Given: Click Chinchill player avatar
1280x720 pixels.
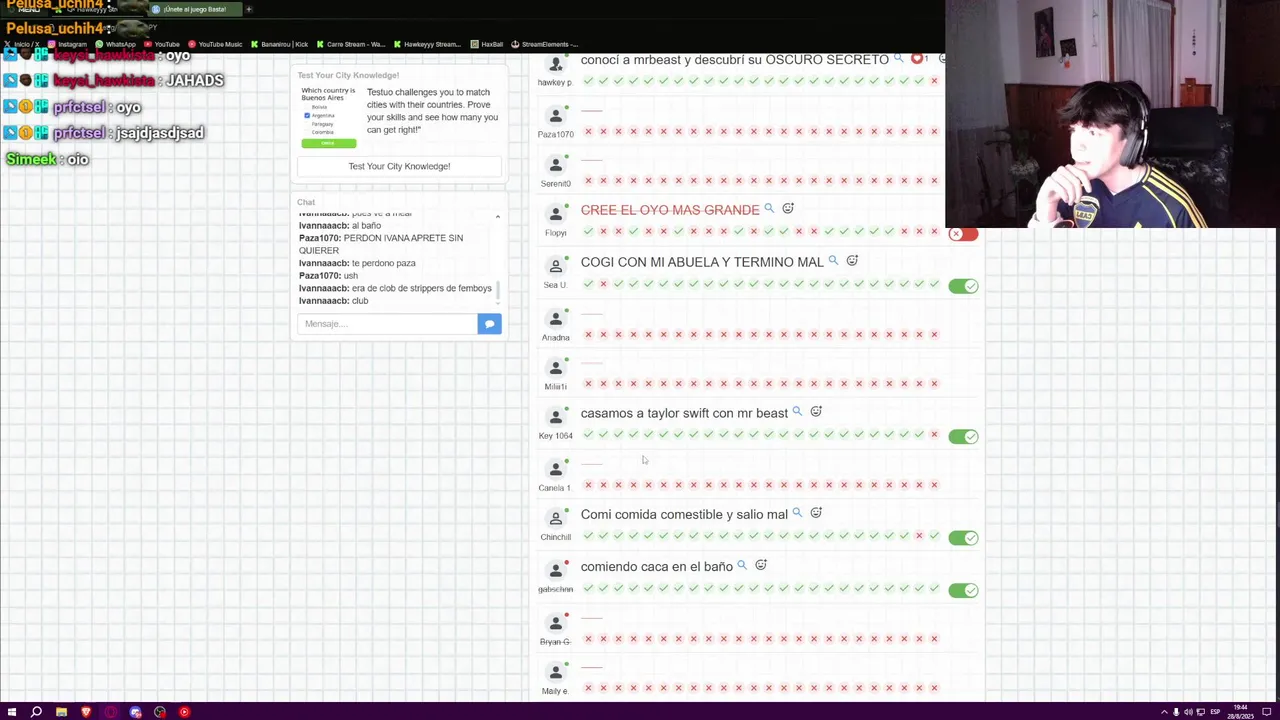Looking at the screenshot, I should (x=556, y=518).
